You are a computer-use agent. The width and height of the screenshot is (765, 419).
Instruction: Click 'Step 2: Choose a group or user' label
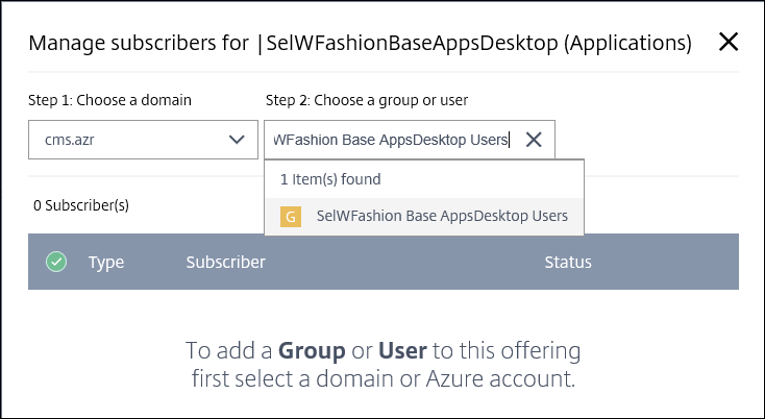[367, 100]
